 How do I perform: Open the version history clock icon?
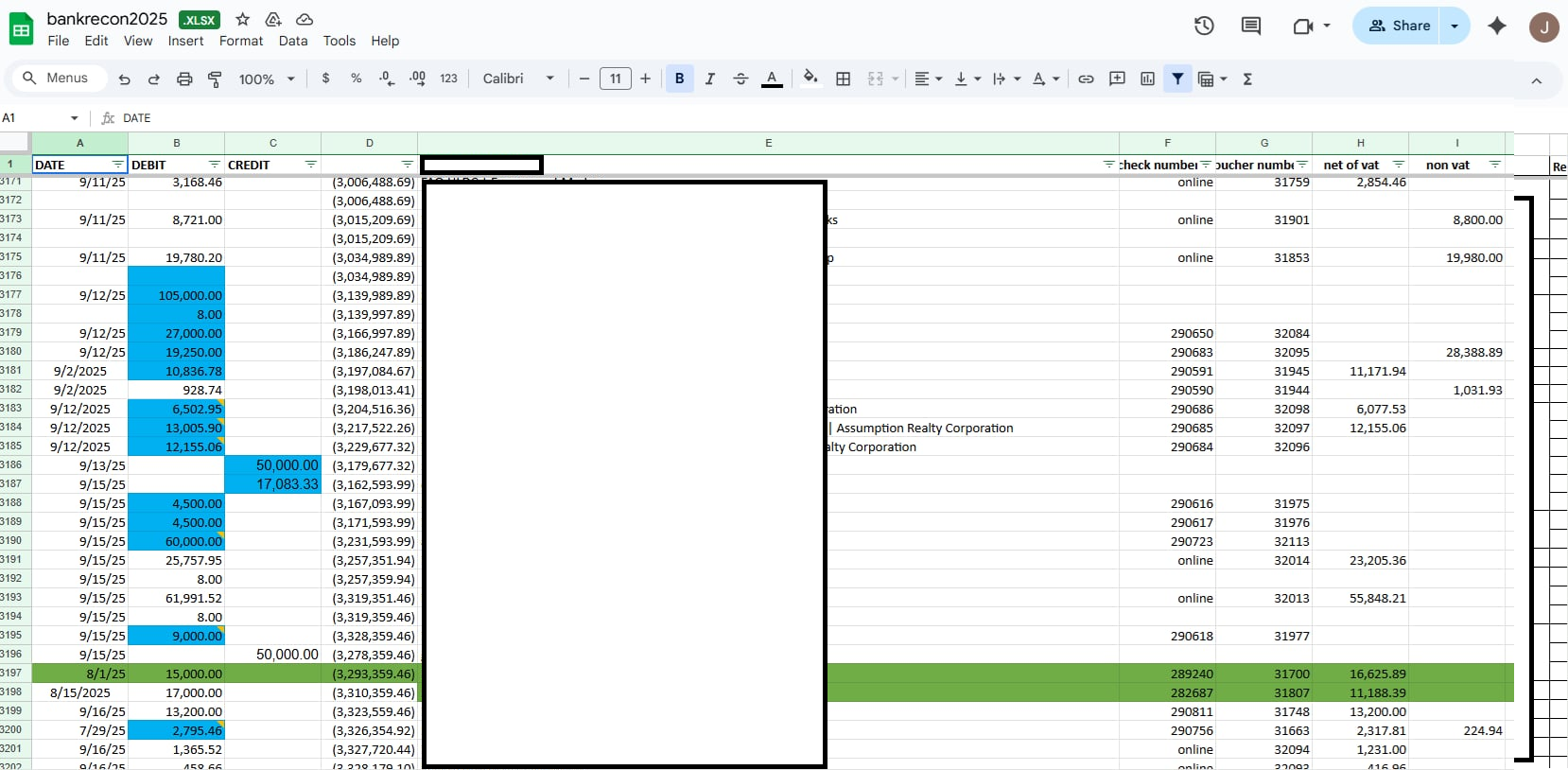click(x=1204, y=26)
